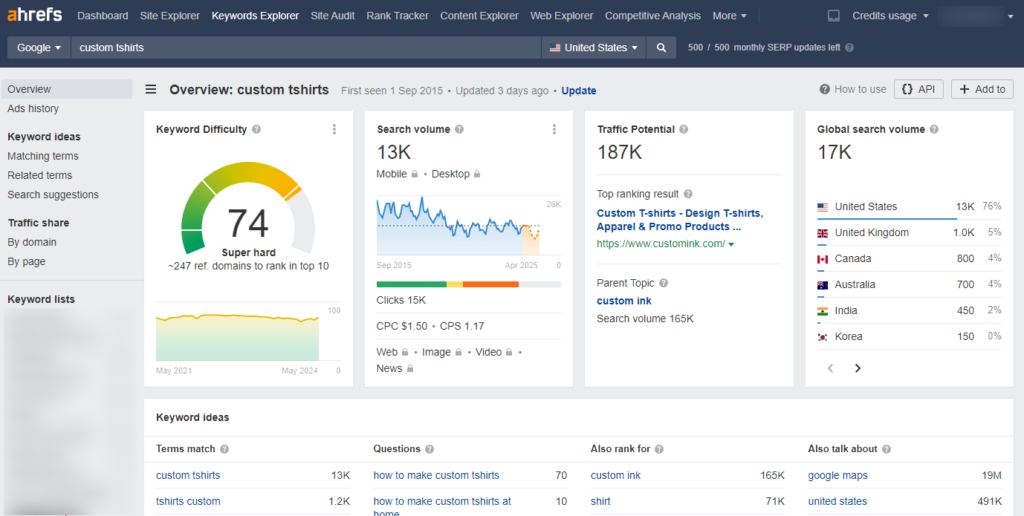Expand the More menu

(729, 16)
